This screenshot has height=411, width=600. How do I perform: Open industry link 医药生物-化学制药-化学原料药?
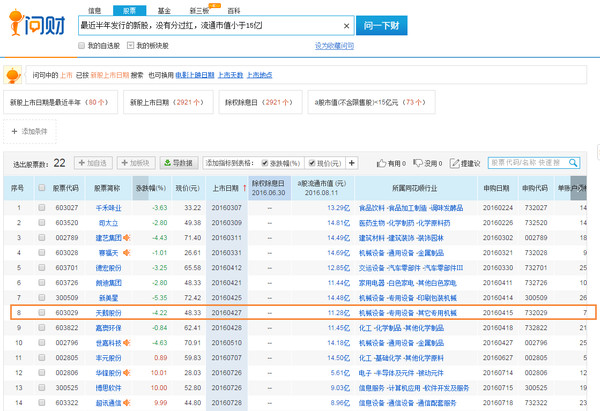coord(404,223)
